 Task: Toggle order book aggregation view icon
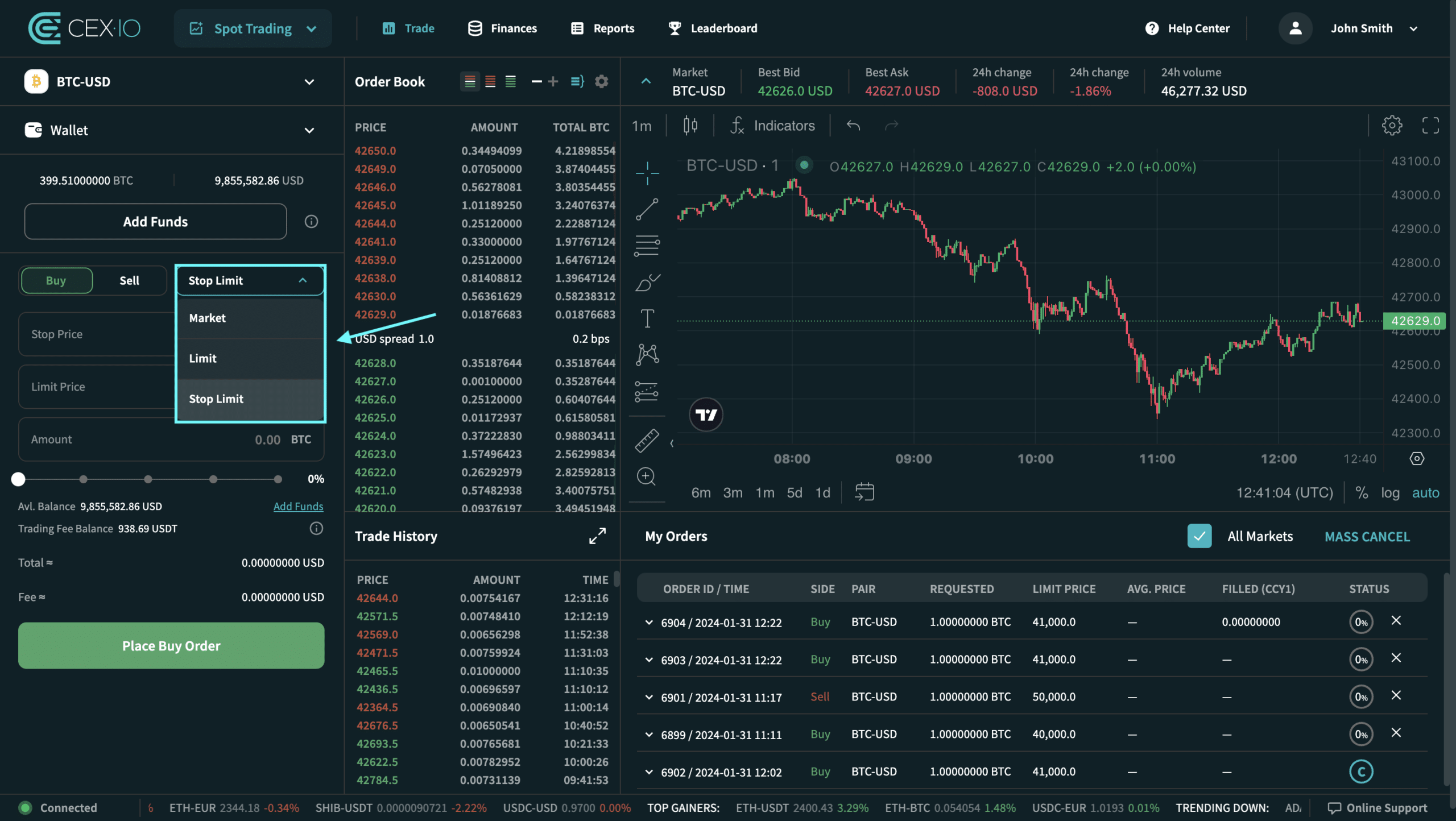577,82
